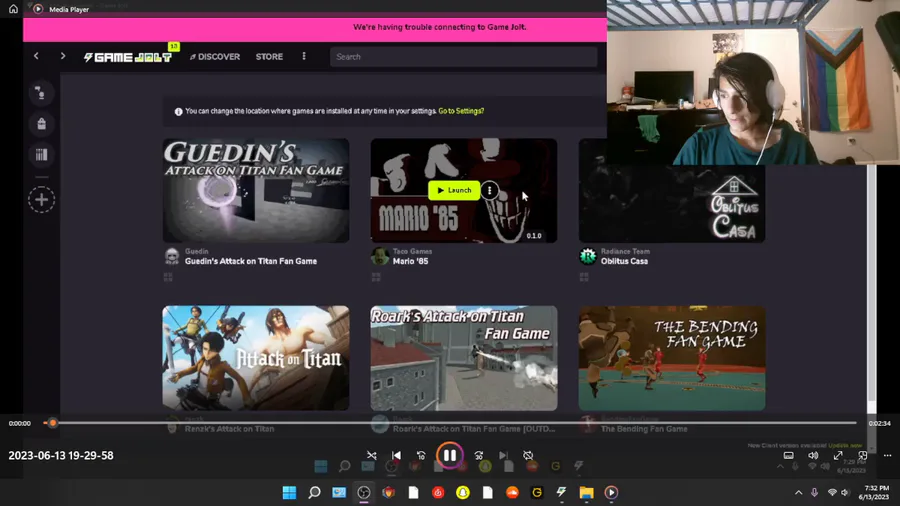Launch the Mario '85 game
This screenshot has height=506, width=900.
pyautogui.click(x=454, y=190)
